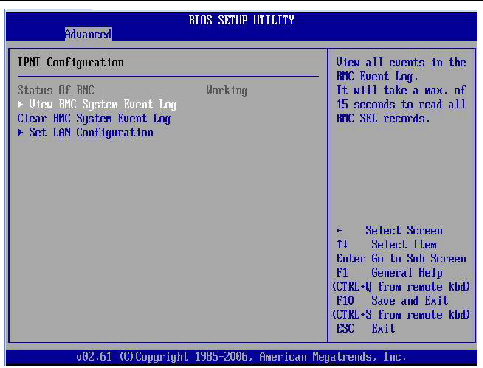Click the arrow beside View BMC System Event Log
Screen dimensions: 483x368
pos(21,104)
